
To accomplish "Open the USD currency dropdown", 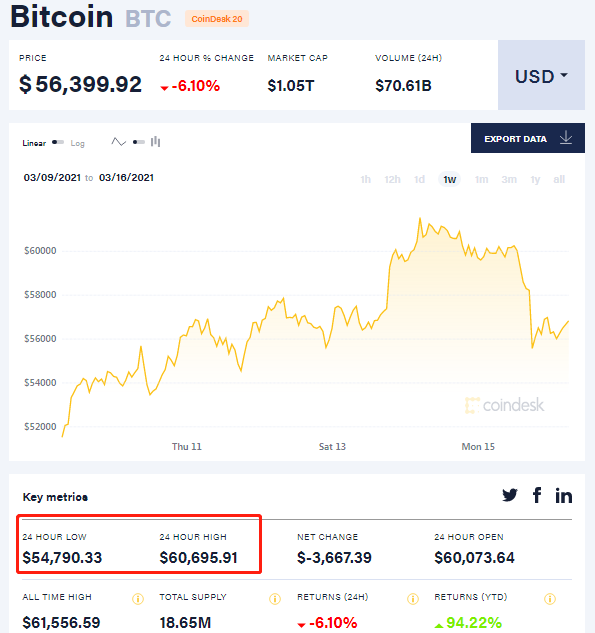I will pos(541,75).
